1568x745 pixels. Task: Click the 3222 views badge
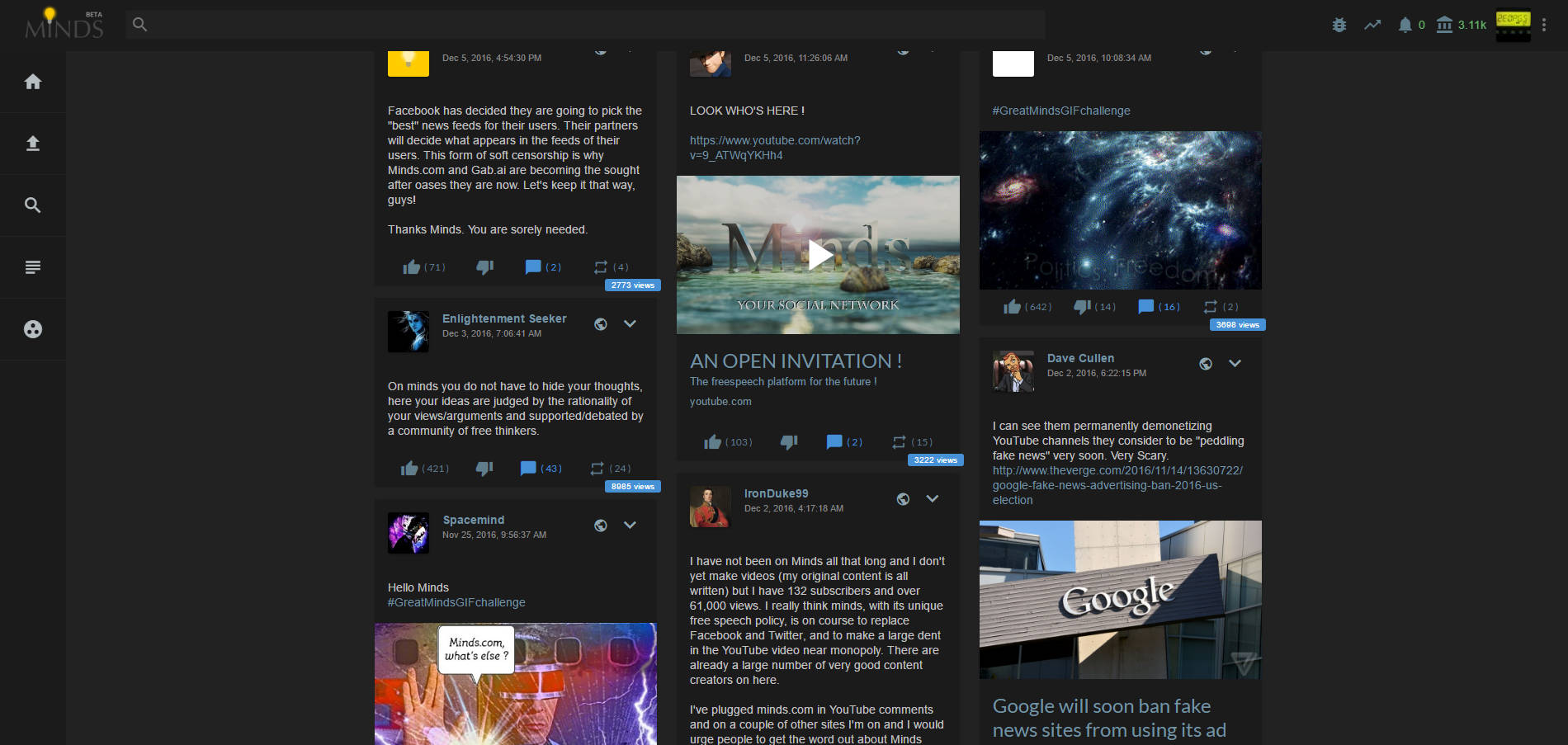point(936,460)
